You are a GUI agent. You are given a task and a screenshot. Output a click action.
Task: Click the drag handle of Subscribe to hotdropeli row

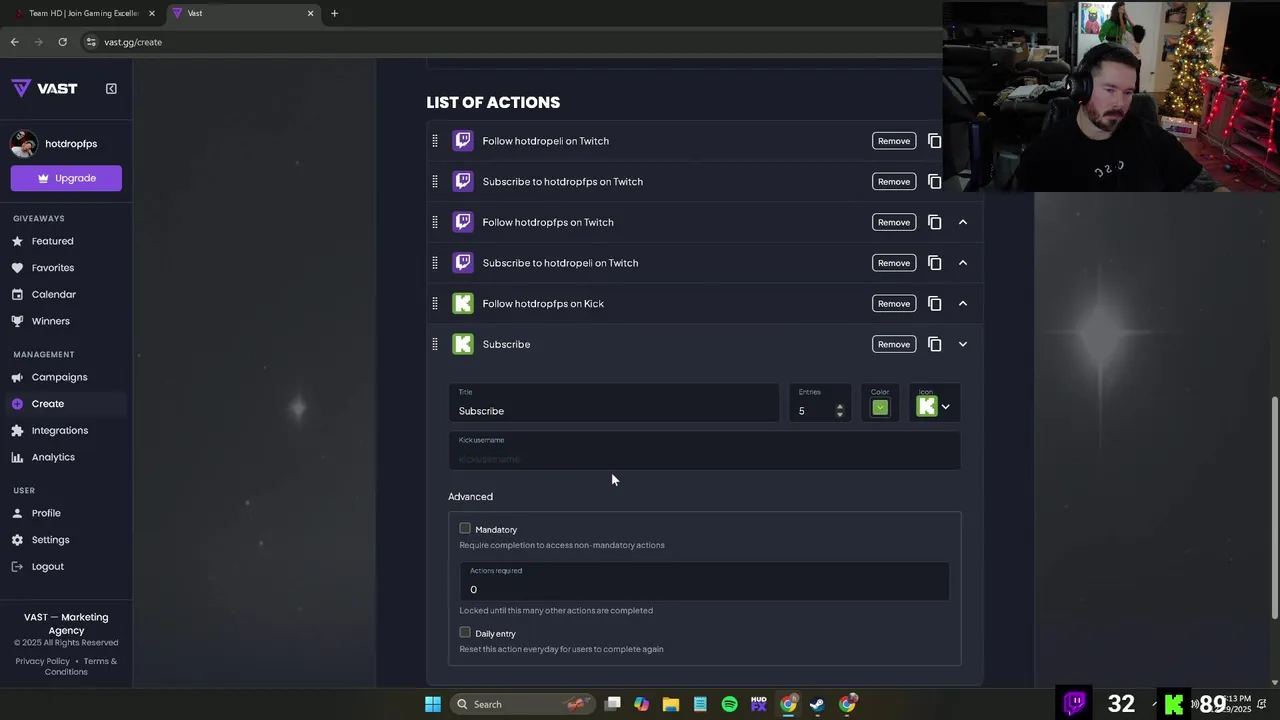(435, 263)
